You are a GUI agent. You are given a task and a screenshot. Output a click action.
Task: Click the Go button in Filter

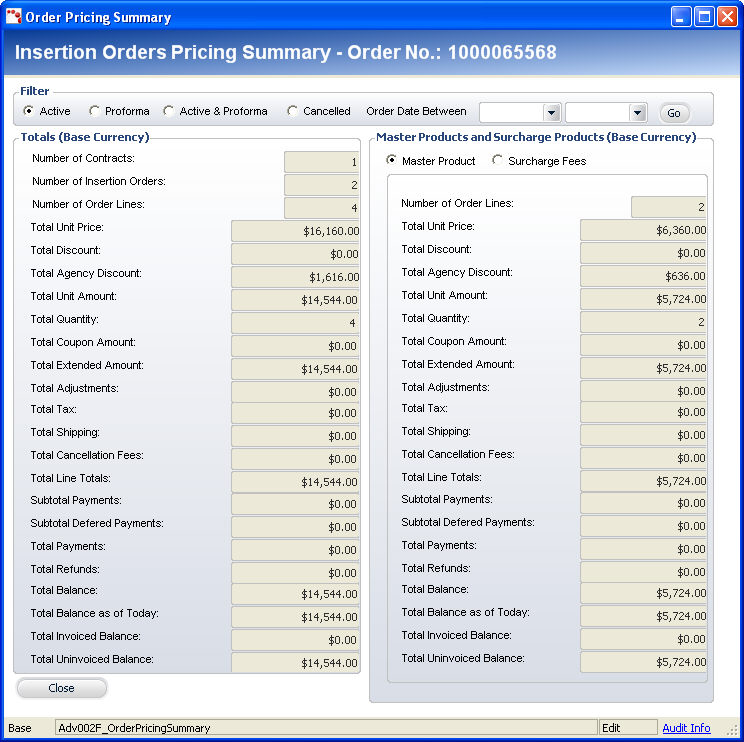tap(673, 113)
